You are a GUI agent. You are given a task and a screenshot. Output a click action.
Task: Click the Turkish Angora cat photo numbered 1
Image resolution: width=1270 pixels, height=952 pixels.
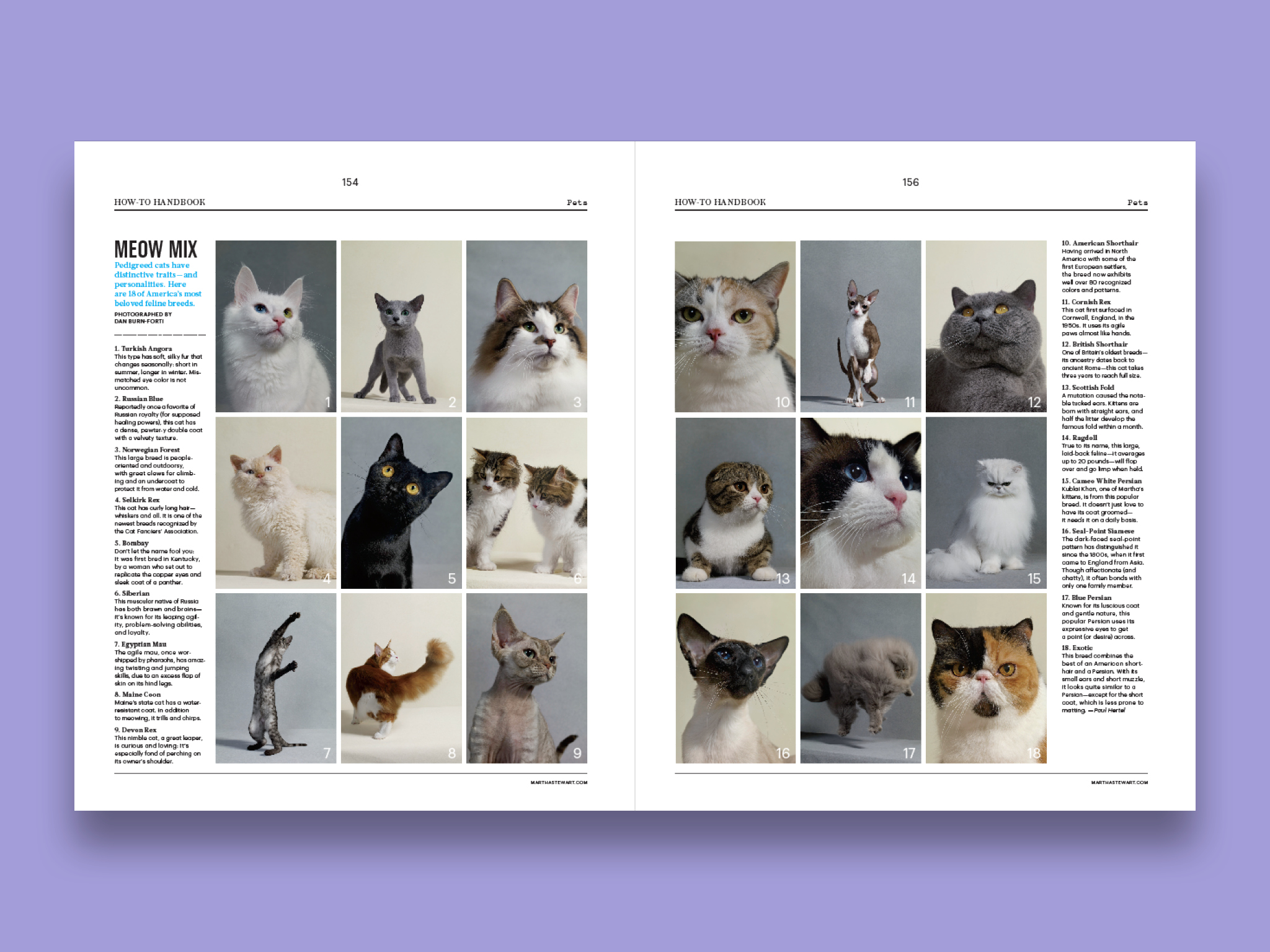[275, 326]
